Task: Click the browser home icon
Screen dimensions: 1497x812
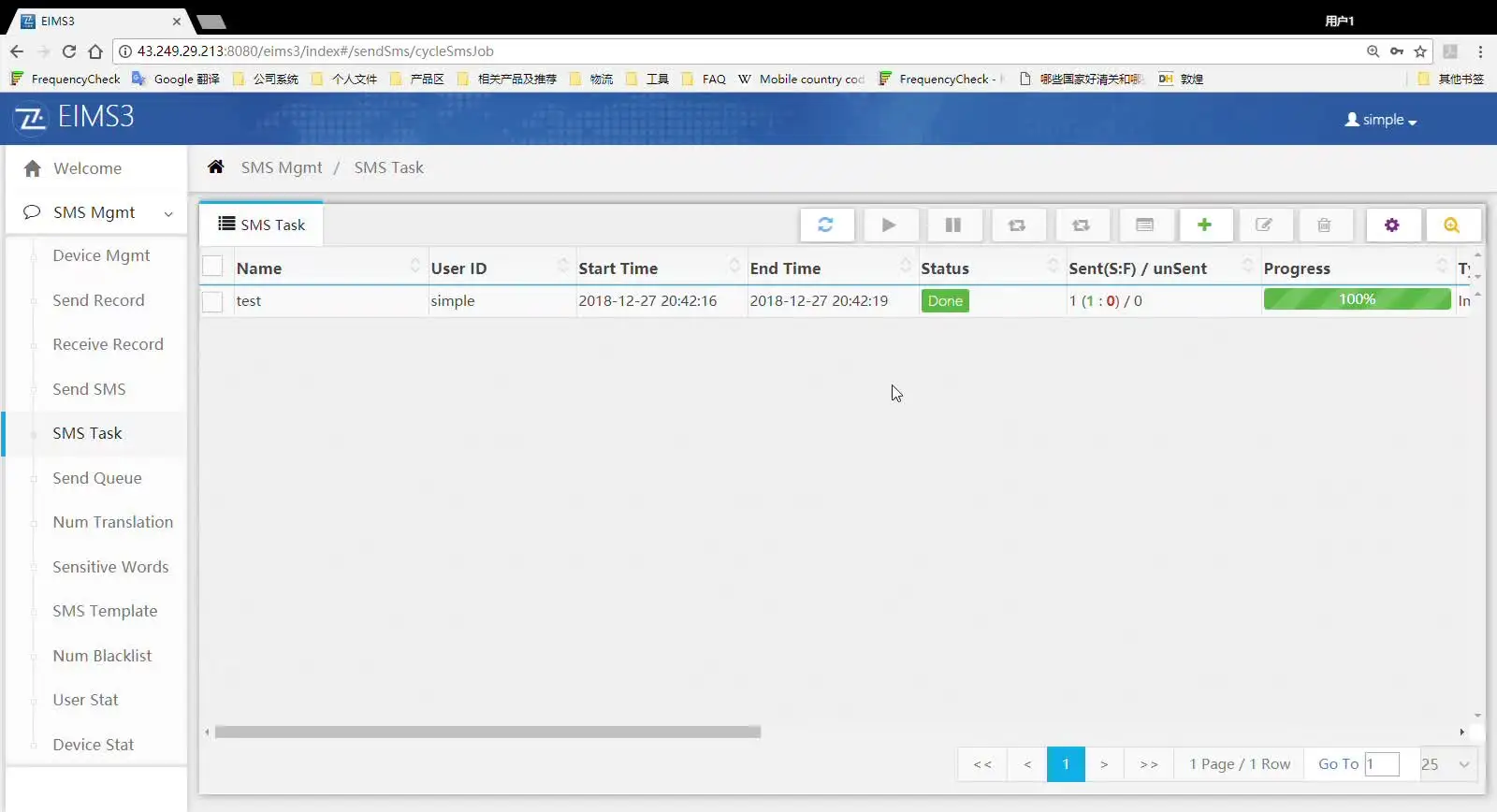Action: click(x=95, y=51)
